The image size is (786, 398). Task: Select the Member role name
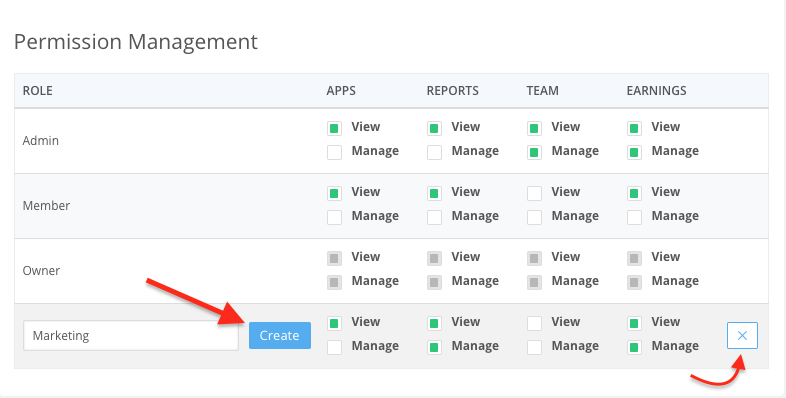(x=46, y=206)
